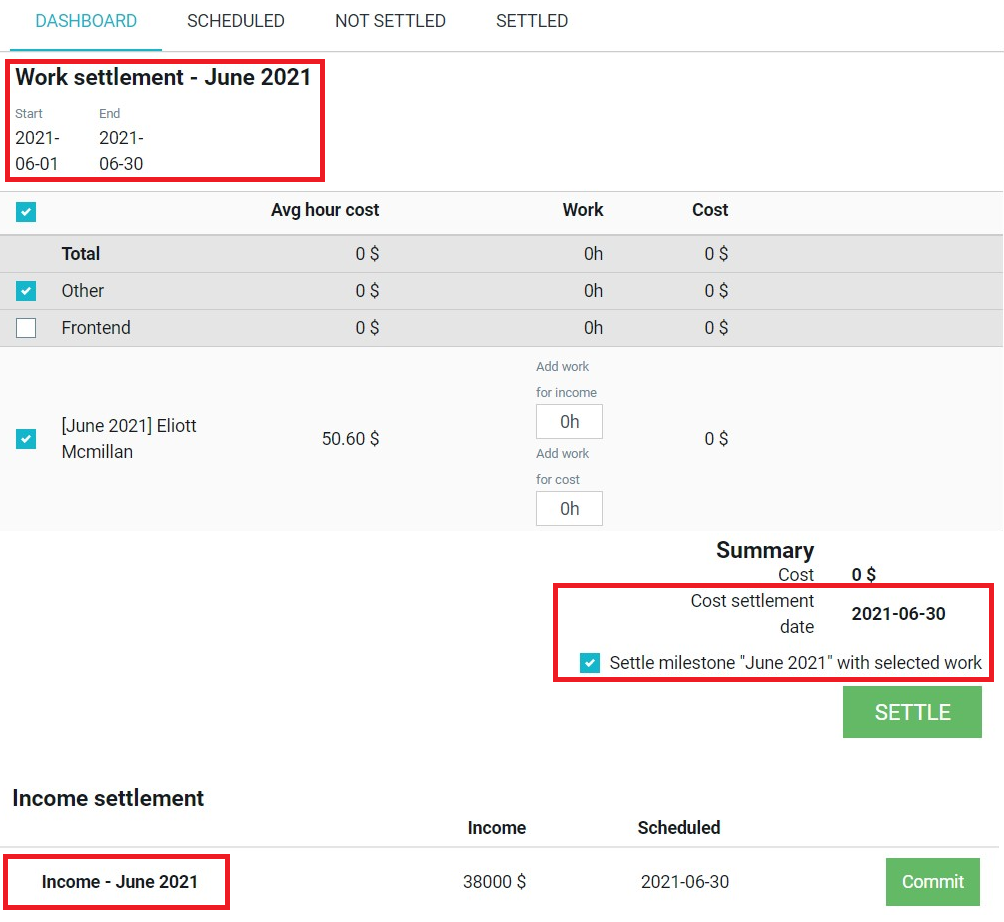
Task: Click the Cost settlement date 2021-06-30 value
Action: (898, 613)
